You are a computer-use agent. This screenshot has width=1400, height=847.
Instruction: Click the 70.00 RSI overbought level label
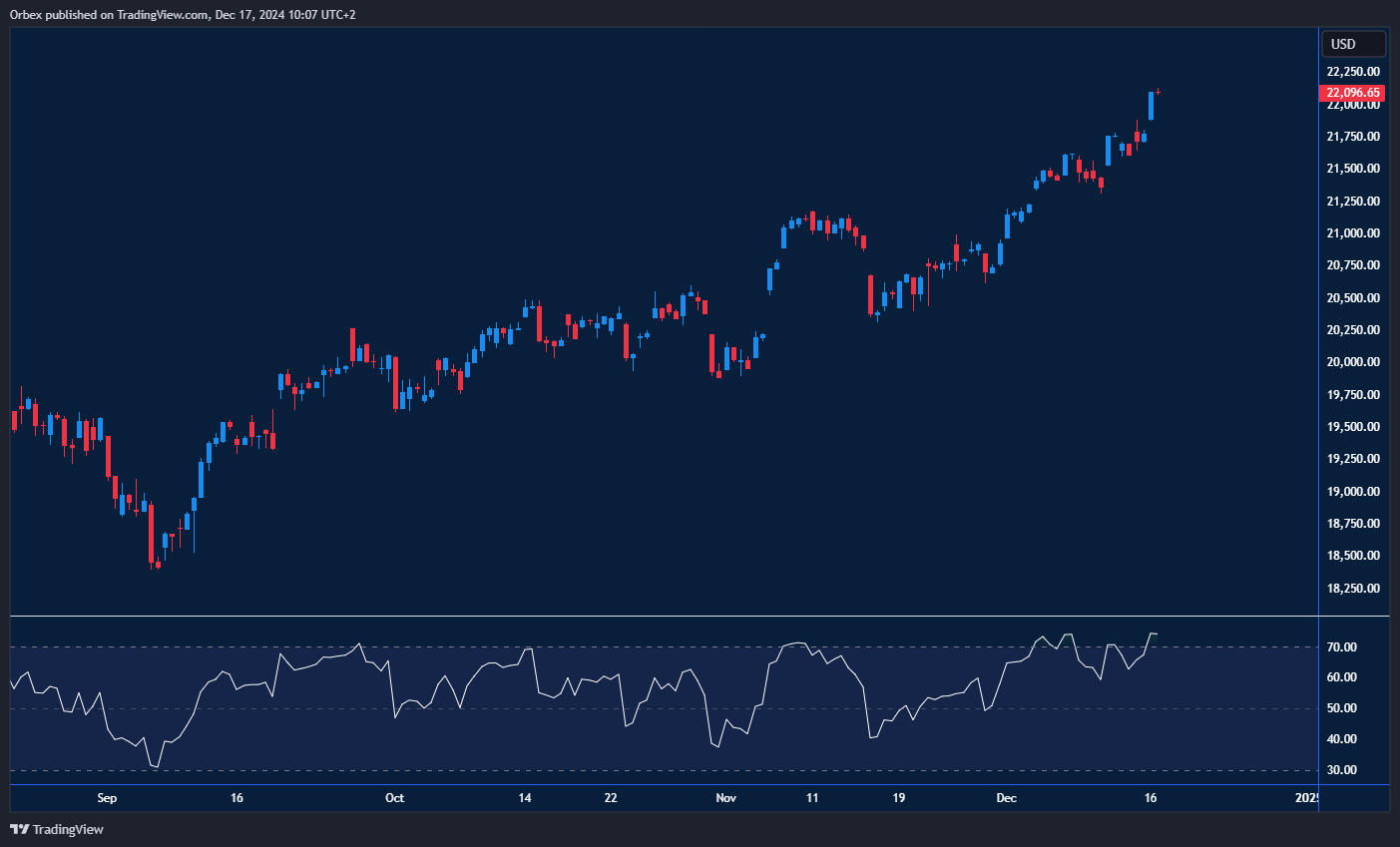click(1342, 647)
